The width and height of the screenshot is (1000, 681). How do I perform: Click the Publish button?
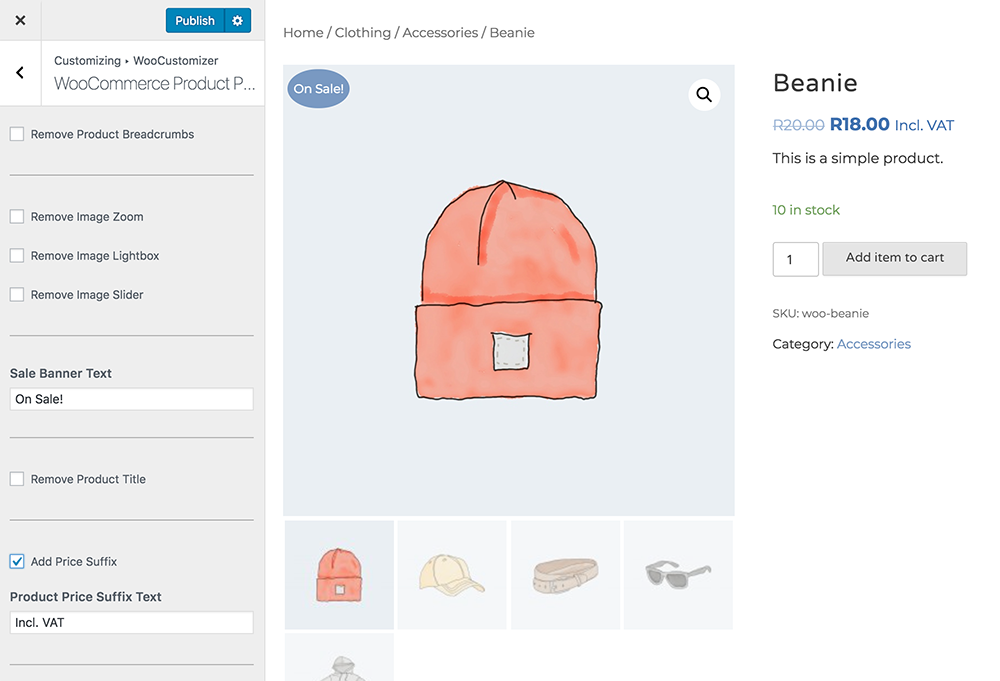click(195, 20)
